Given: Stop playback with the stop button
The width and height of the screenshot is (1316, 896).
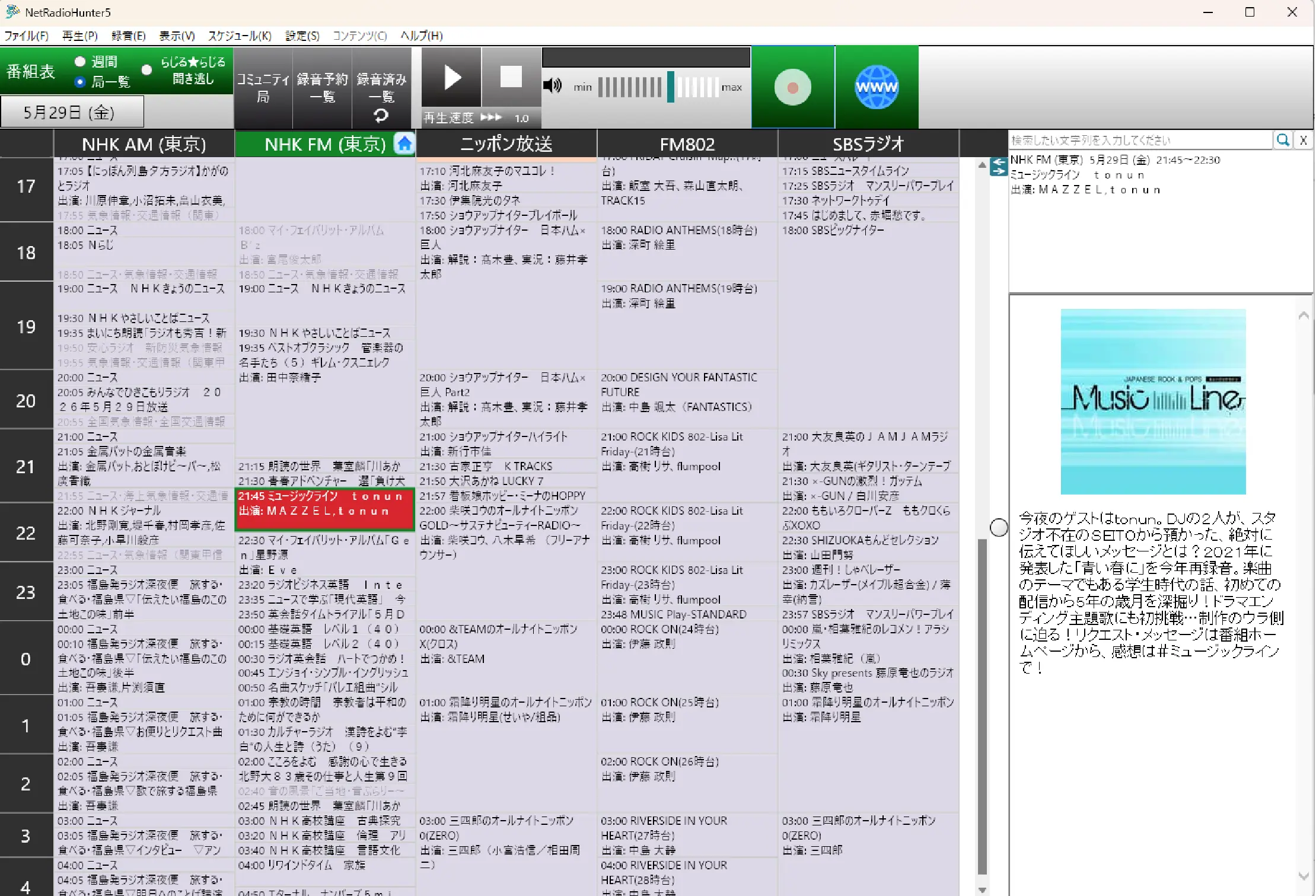Looking at the screenshot, I should (x=511, y=78).
